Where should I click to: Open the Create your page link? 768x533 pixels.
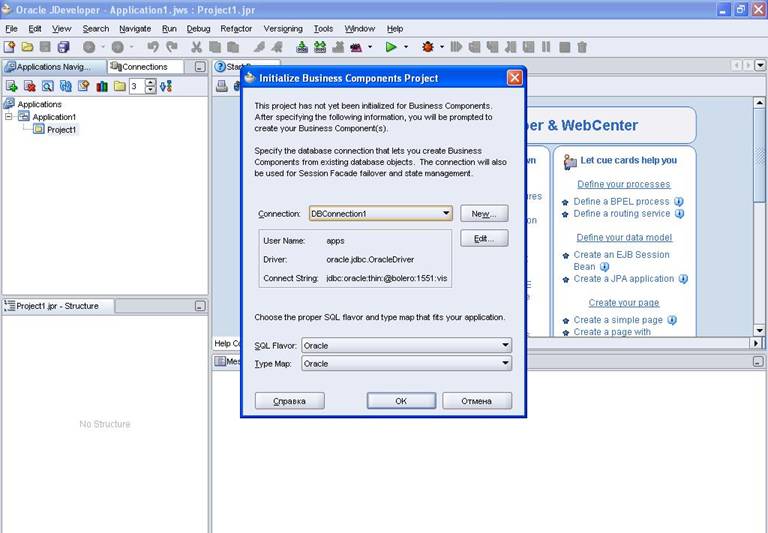(x=624, y=303)
